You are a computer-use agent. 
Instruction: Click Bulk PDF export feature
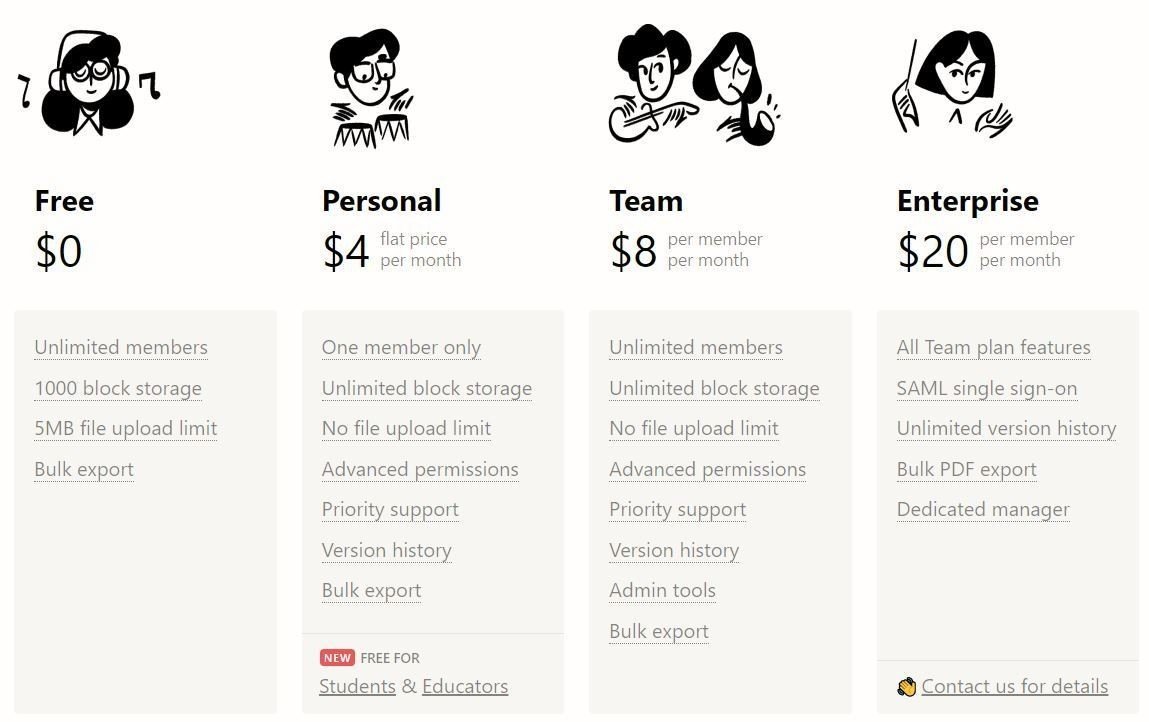[x=966, y=470]
